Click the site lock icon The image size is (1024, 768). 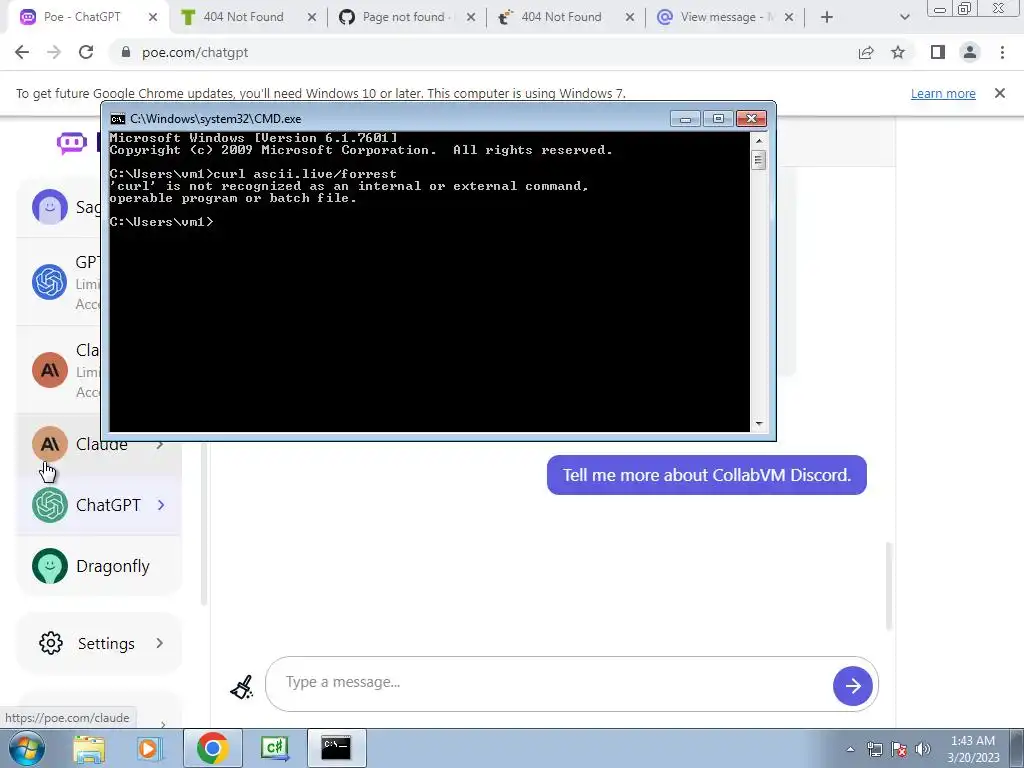click(x=126, y=52)
